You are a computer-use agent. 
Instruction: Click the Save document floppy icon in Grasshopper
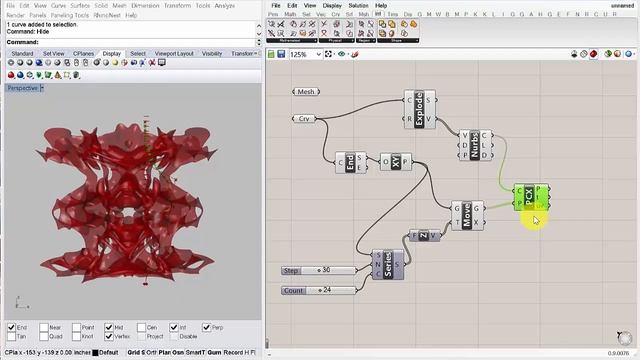tap(281, 54)
